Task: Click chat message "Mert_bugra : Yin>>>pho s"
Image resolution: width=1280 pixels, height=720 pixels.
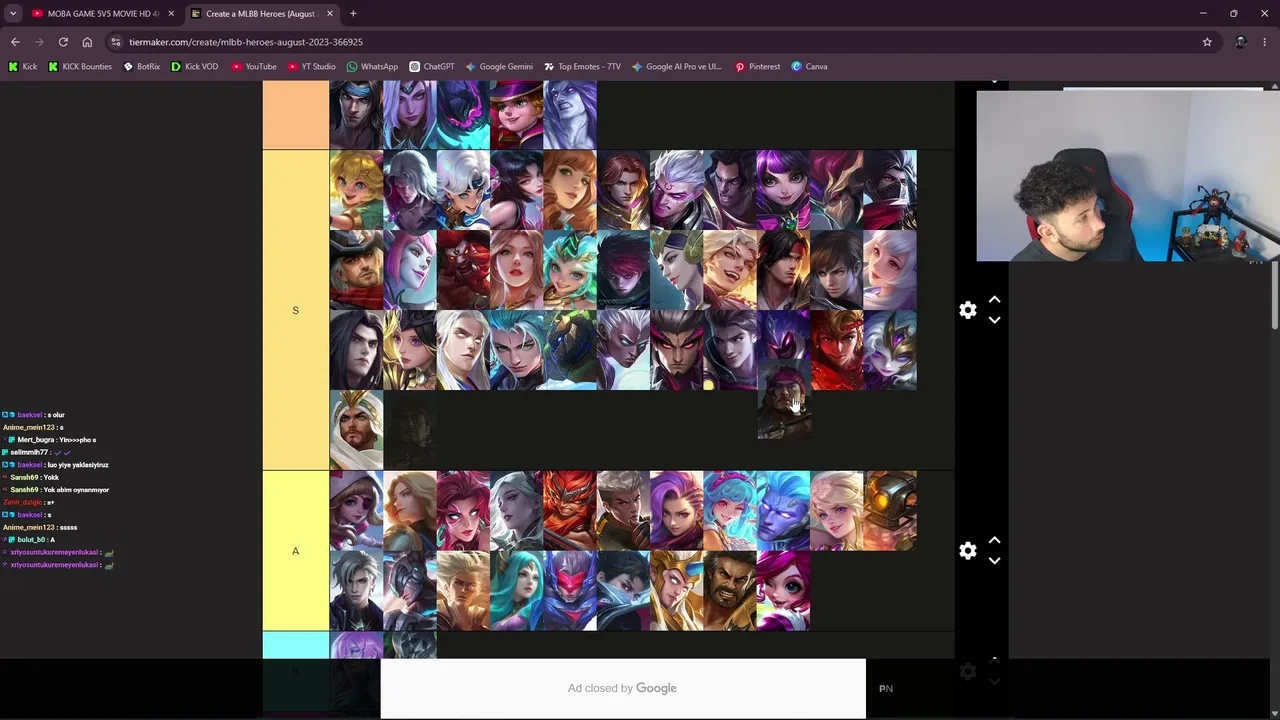Action: point(51,440)
